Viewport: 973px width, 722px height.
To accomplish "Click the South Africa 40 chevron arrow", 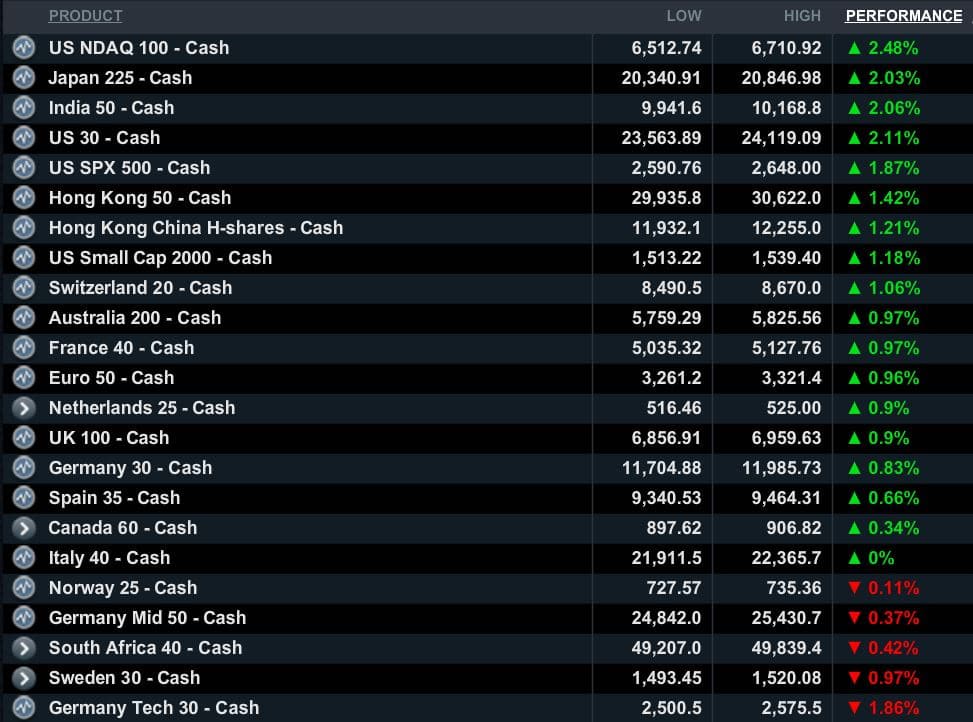I will [x=24, y=648].
